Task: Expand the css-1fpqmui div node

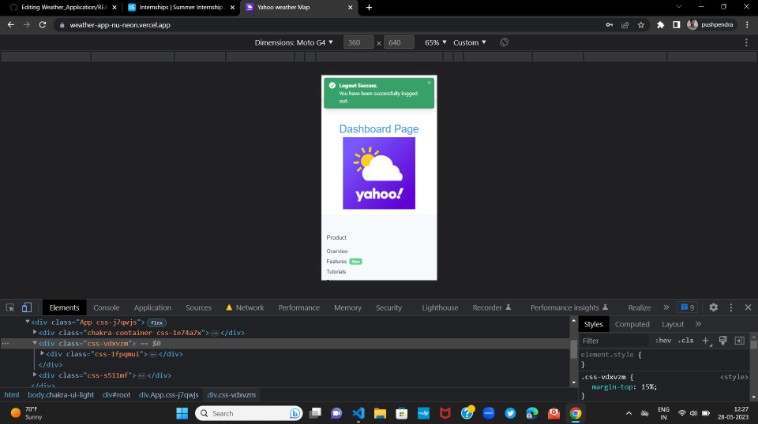Action: click(43, 354)
